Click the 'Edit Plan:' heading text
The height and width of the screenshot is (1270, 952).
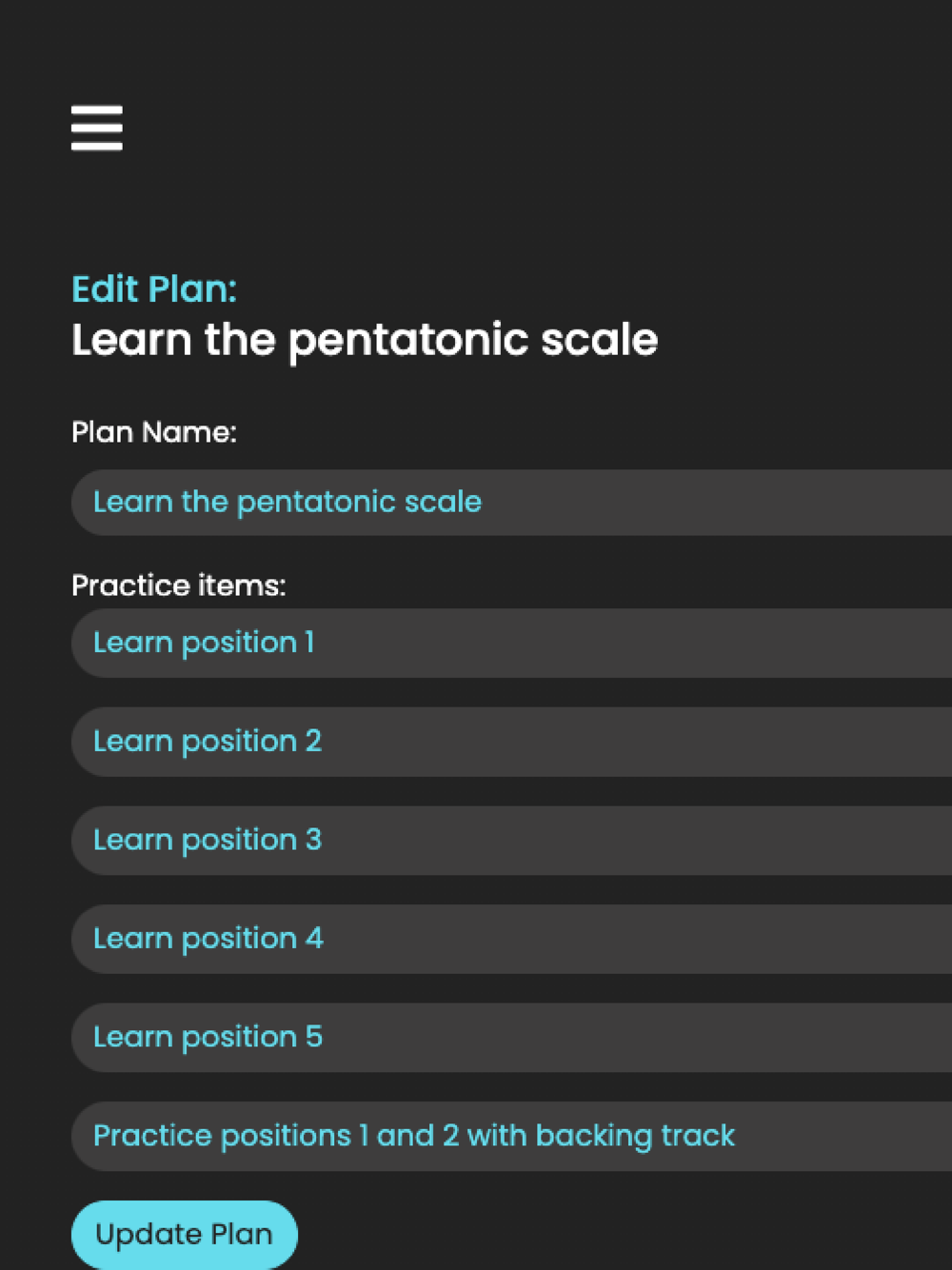(x=154, y=289)
